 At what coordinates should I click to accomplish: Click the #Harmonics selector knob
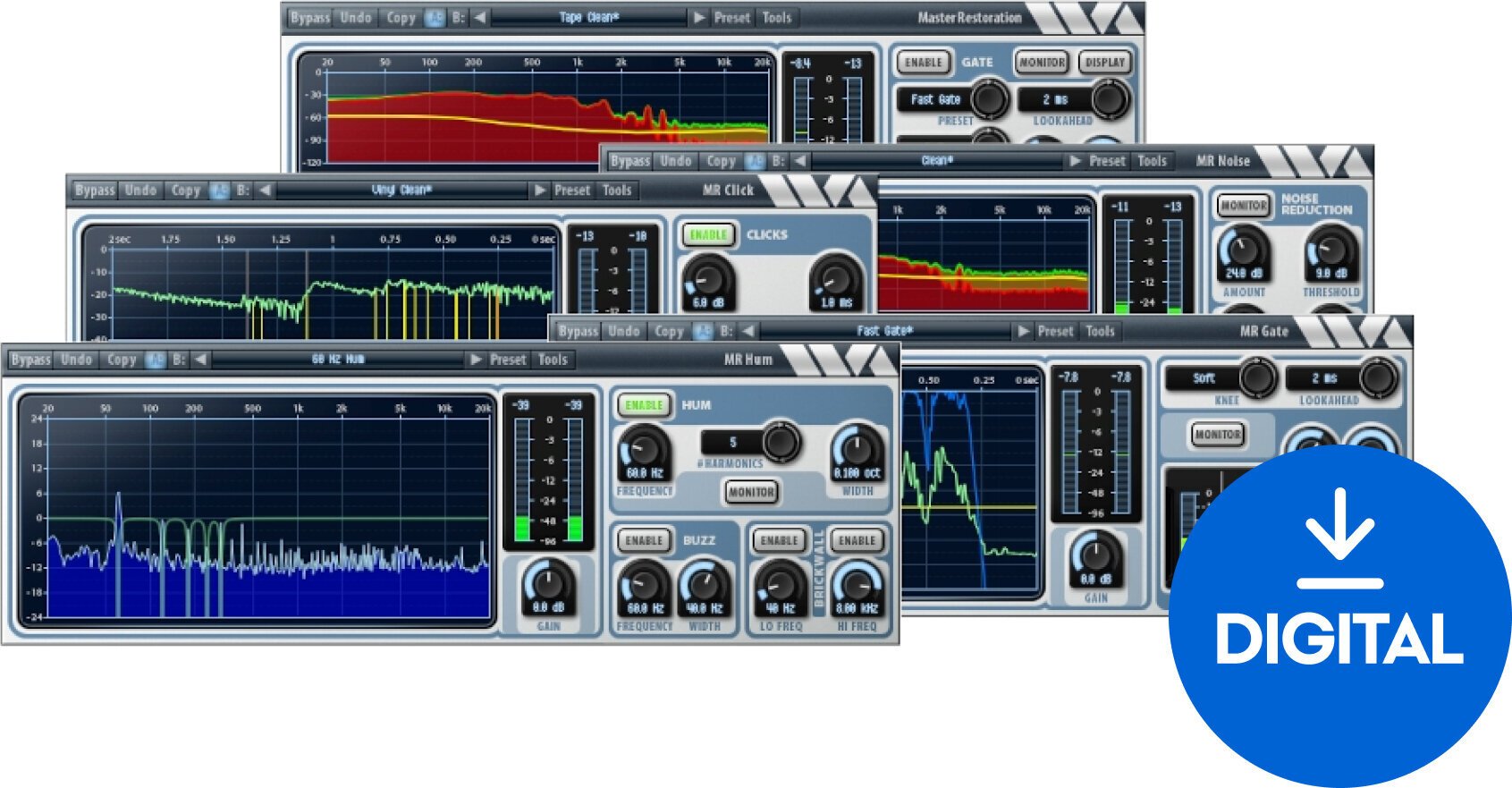[781, 441]
